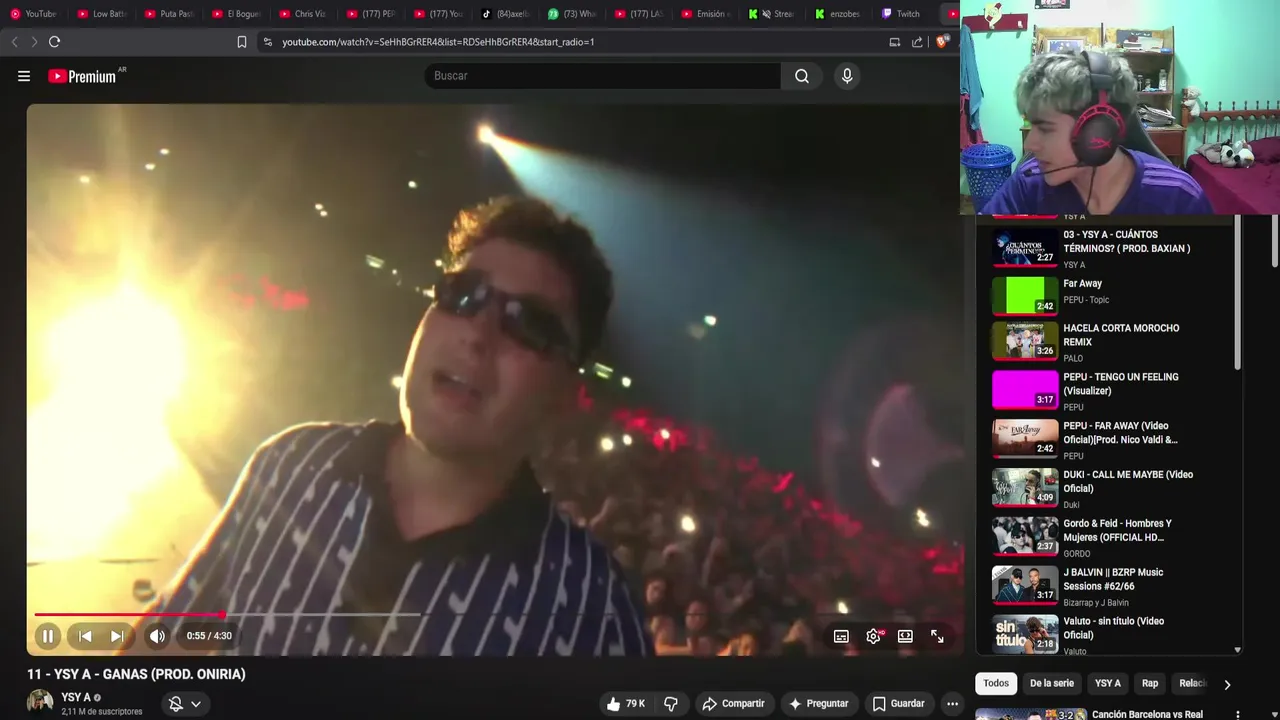Switch to enzobes Kick browser tab
Image resolution: width=1280 pixels, height=720 pixels.
838,14
